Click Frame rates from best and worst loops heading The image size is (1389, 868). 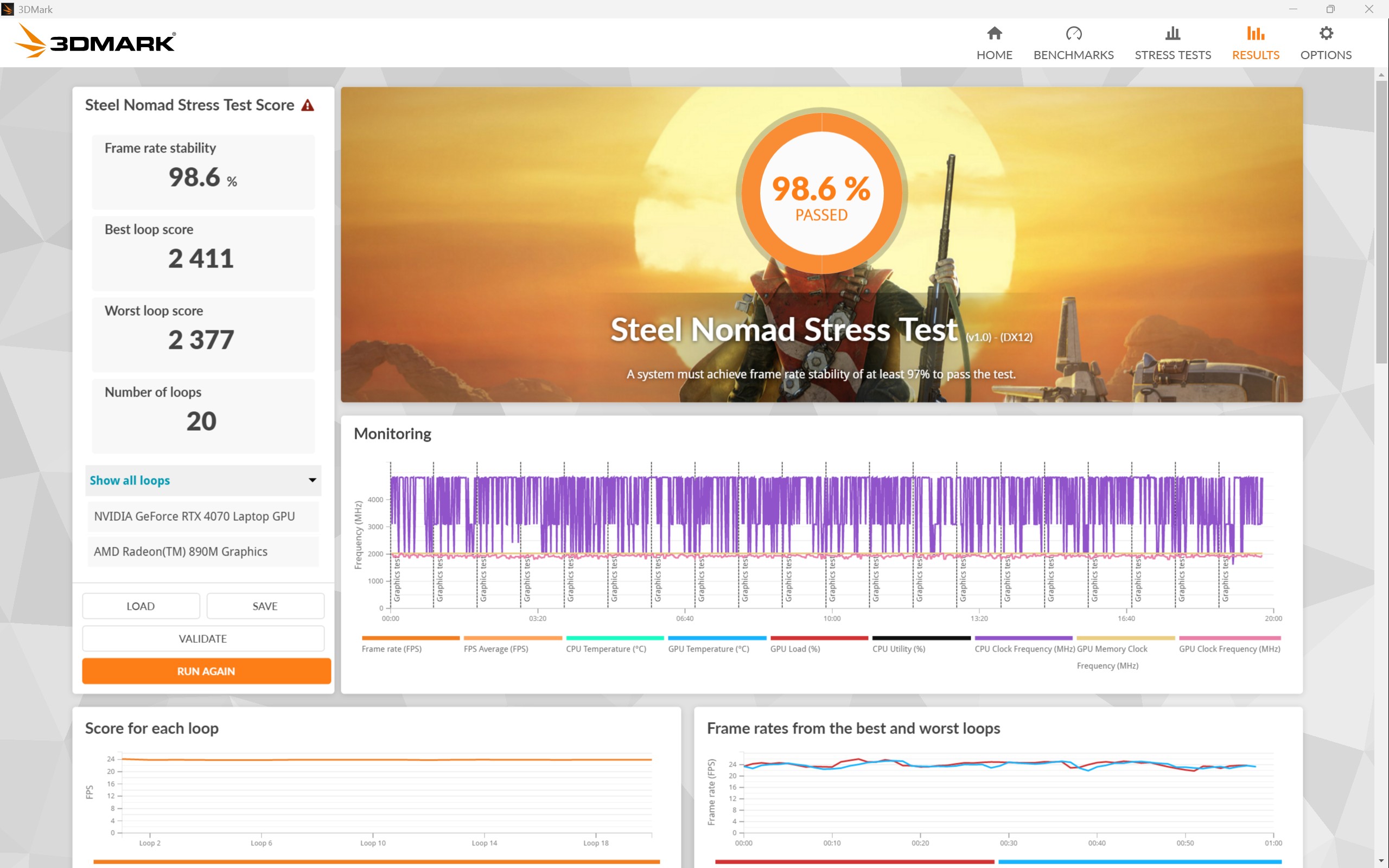(x=853, y=728)
